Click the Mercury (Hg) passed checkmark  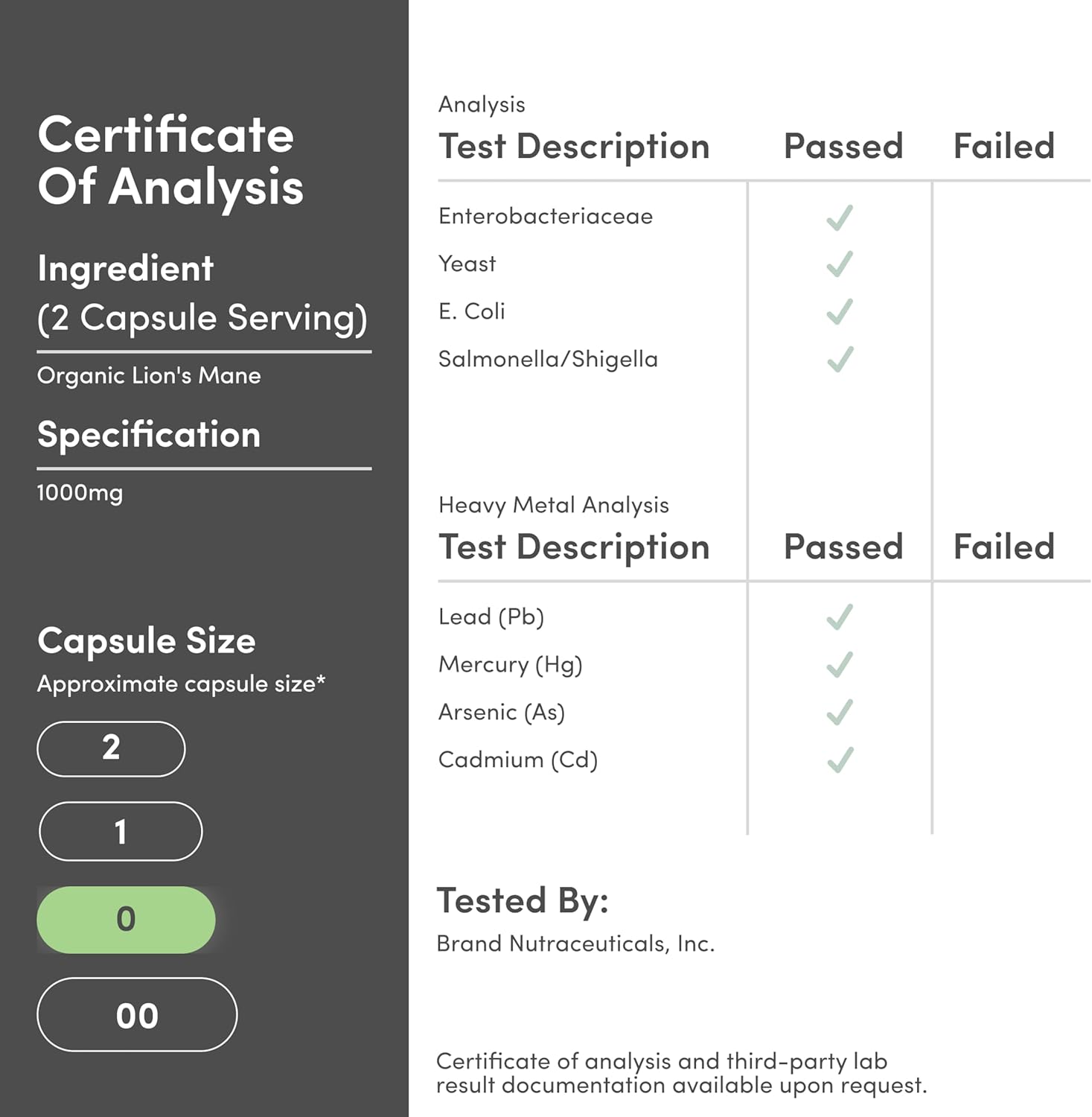pyautogui.click(x=840, y=665)
